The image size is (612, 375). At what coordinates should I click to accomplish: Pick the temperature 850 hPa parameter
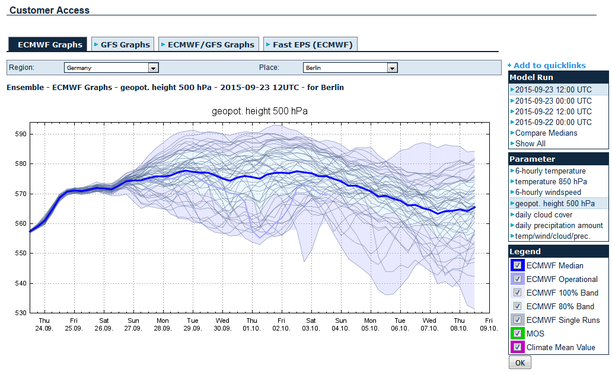(551, 181)
